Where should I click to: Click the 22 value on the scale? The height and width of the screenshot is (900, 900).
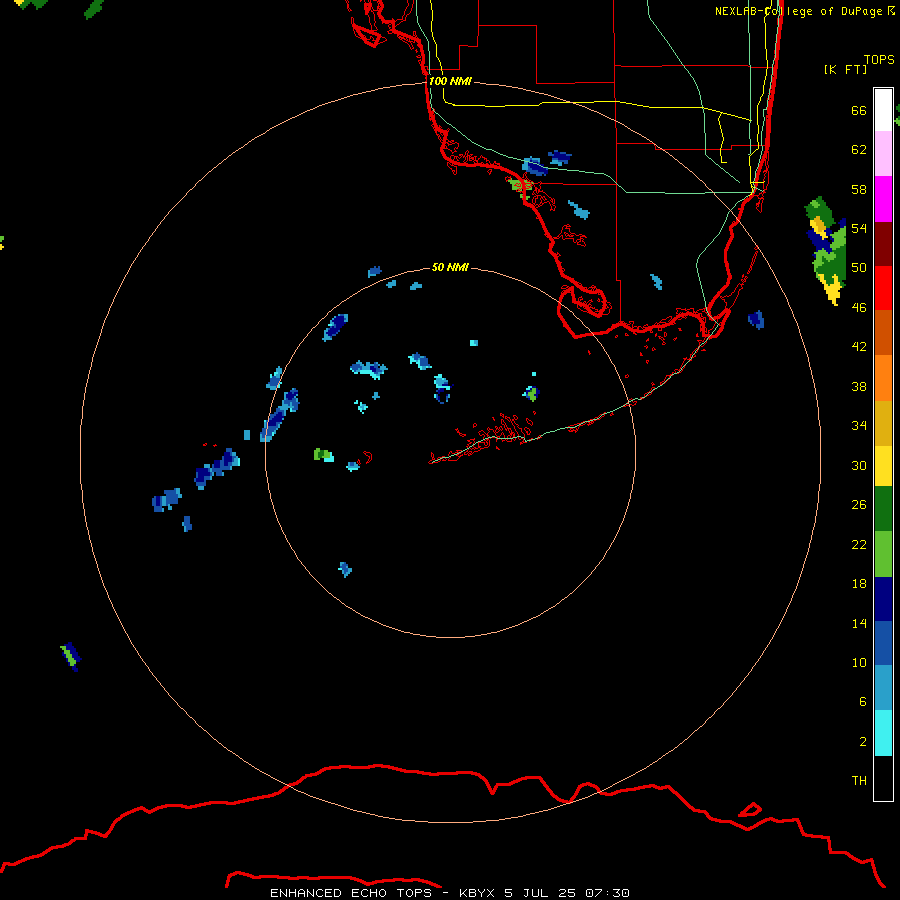pos(859,544)
